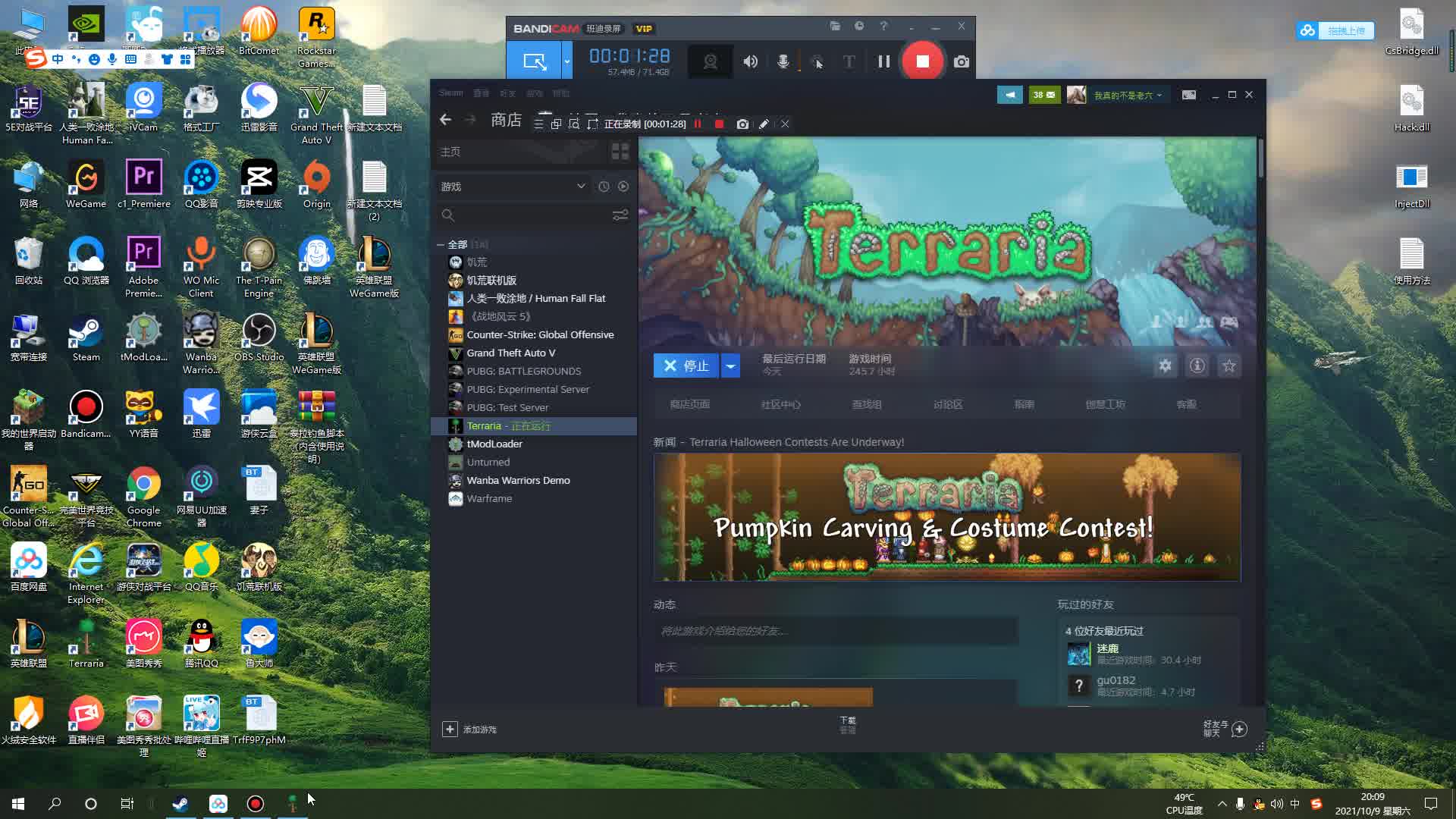Open Steam downloads manager 下载
The width and height of the screenshot is (1456, 819).
[847, 725]
